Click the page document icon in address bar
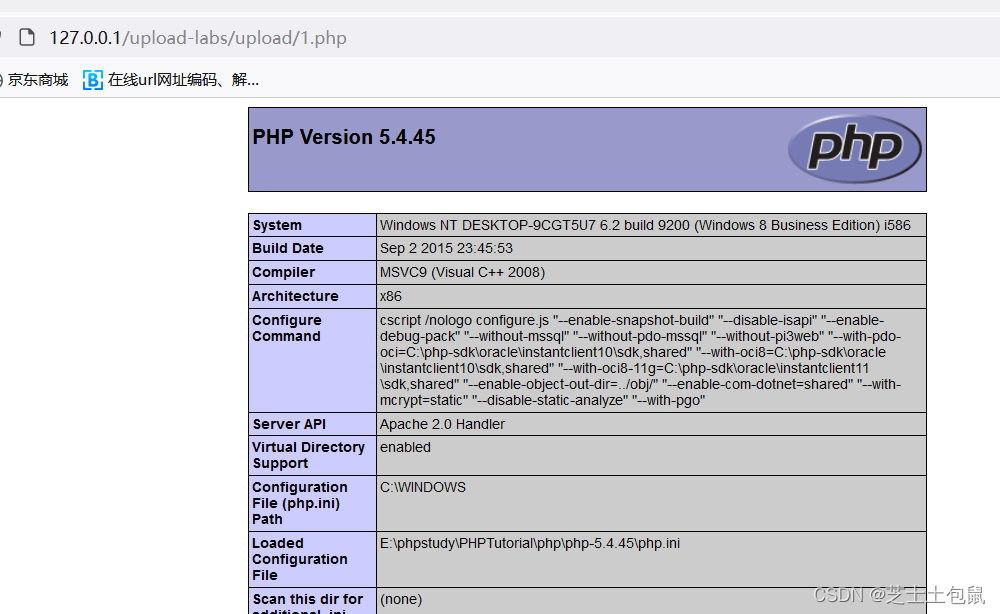This screenshot has height=614, width=1000. (27, 38)
